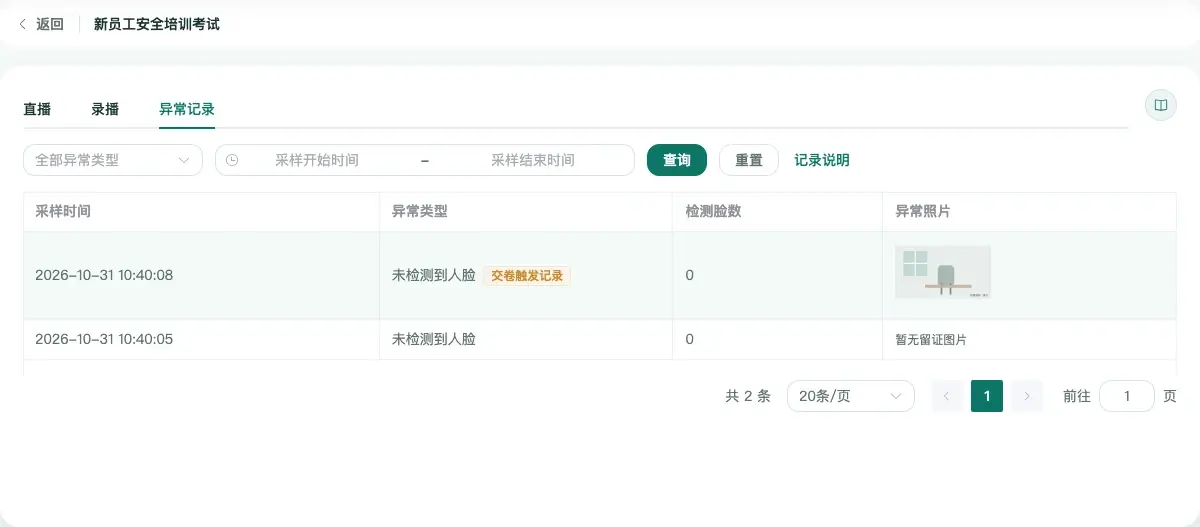Open the abnormal photo thumbnail
The width and height of the screenshot is (1200, 527).
point(943,272)
